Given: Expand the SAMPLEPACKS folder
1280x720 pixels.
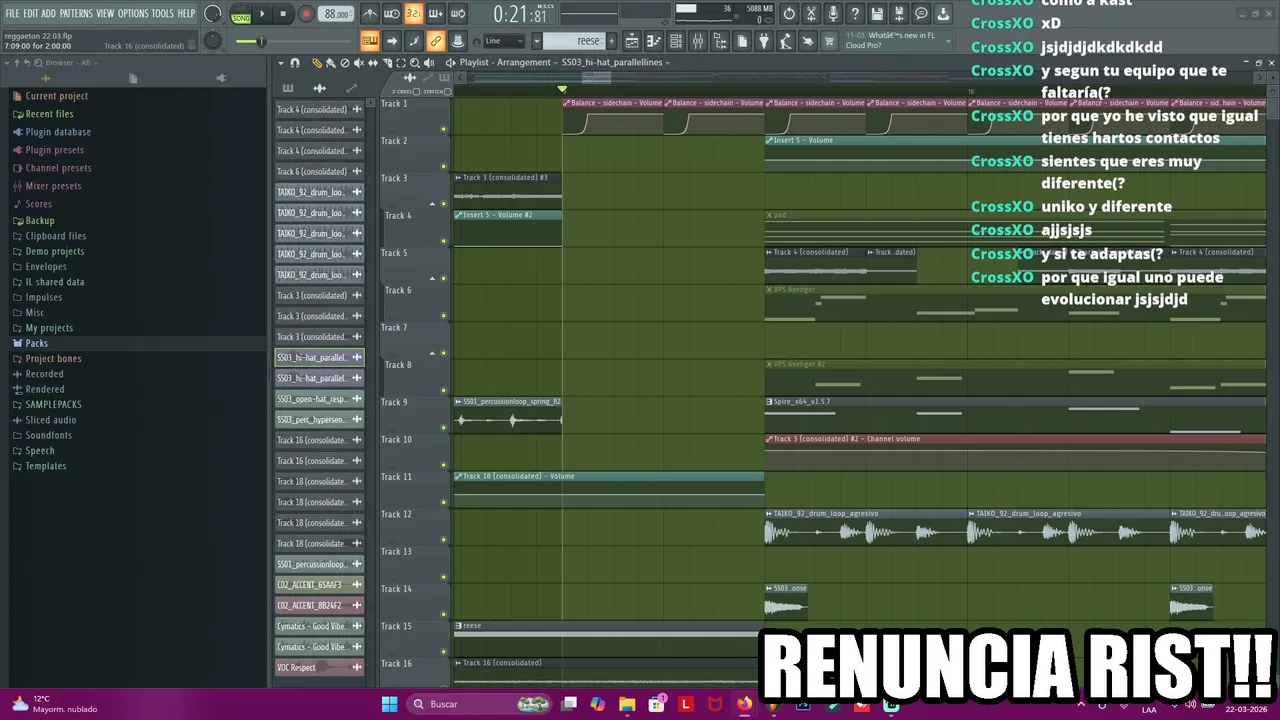Looking at the screenshot, I should (53, 404).
